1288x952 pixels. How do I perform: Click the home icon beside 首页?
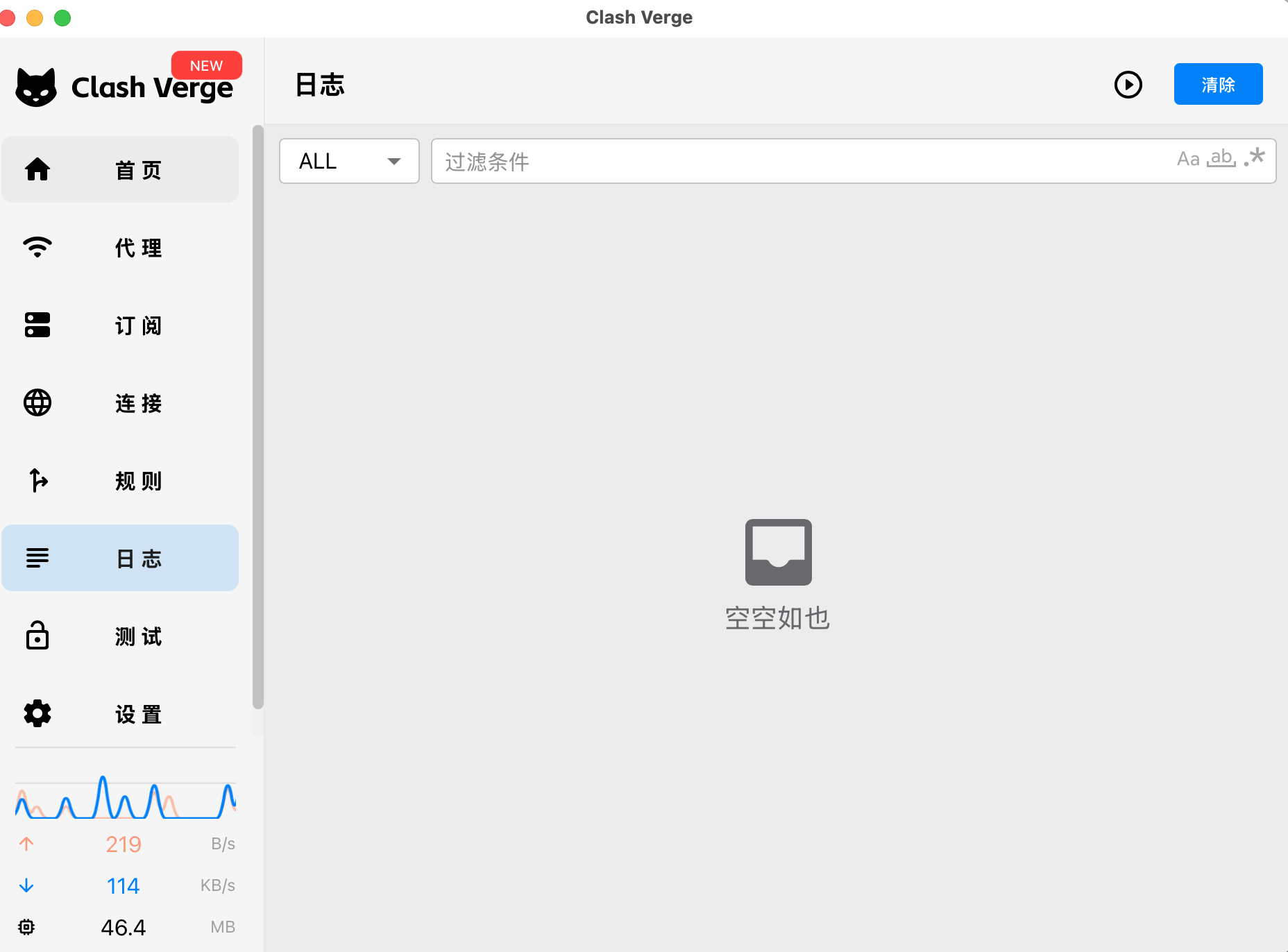(x=37, y=169)
